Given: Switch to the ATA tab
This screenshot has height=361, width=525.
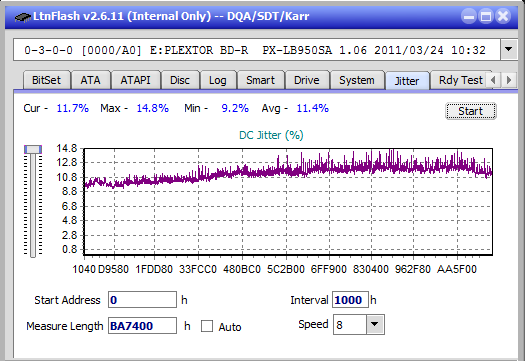Looking at the screenshot, I should coord(90,80).
